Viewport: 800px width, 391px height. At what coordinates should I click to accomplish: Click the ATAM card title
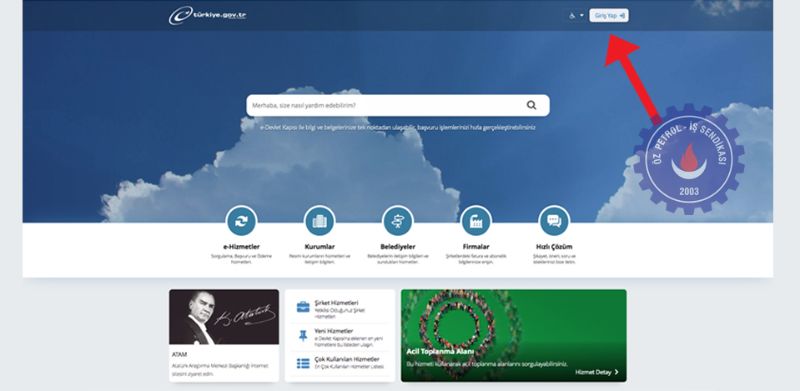tap(180, 354)
